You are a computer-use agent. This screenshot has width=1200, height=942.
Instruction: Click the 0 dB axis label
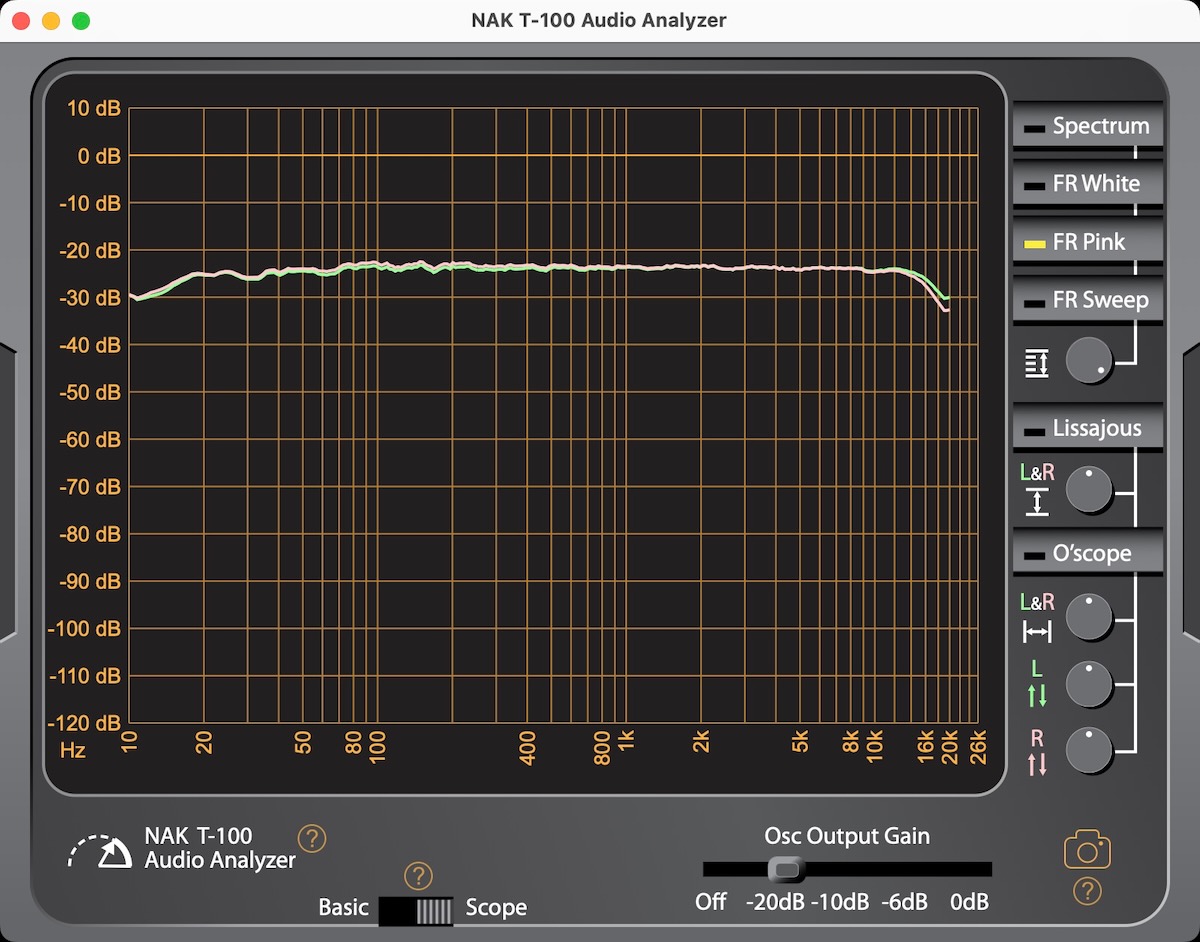point(98,156)
